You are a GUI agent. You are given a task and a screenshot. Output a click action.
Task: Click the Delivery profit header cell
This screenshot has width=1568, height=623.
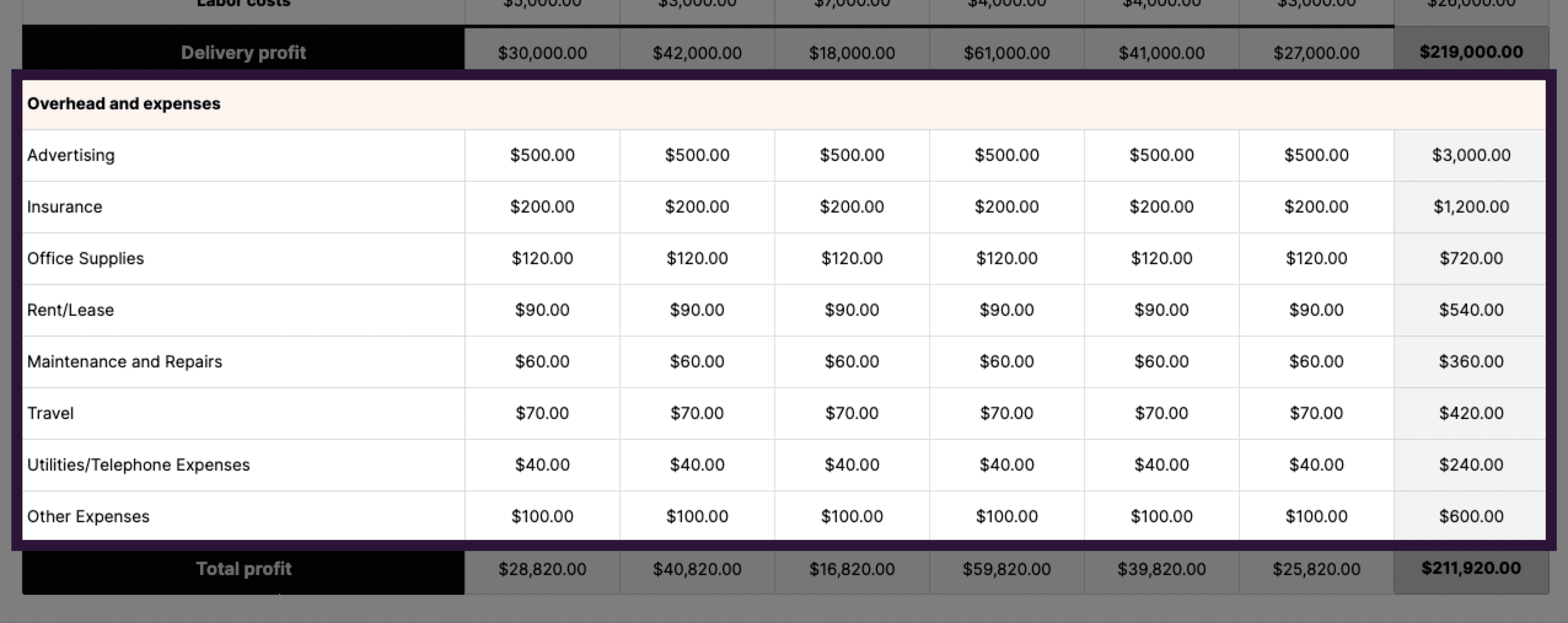[243, 53]
